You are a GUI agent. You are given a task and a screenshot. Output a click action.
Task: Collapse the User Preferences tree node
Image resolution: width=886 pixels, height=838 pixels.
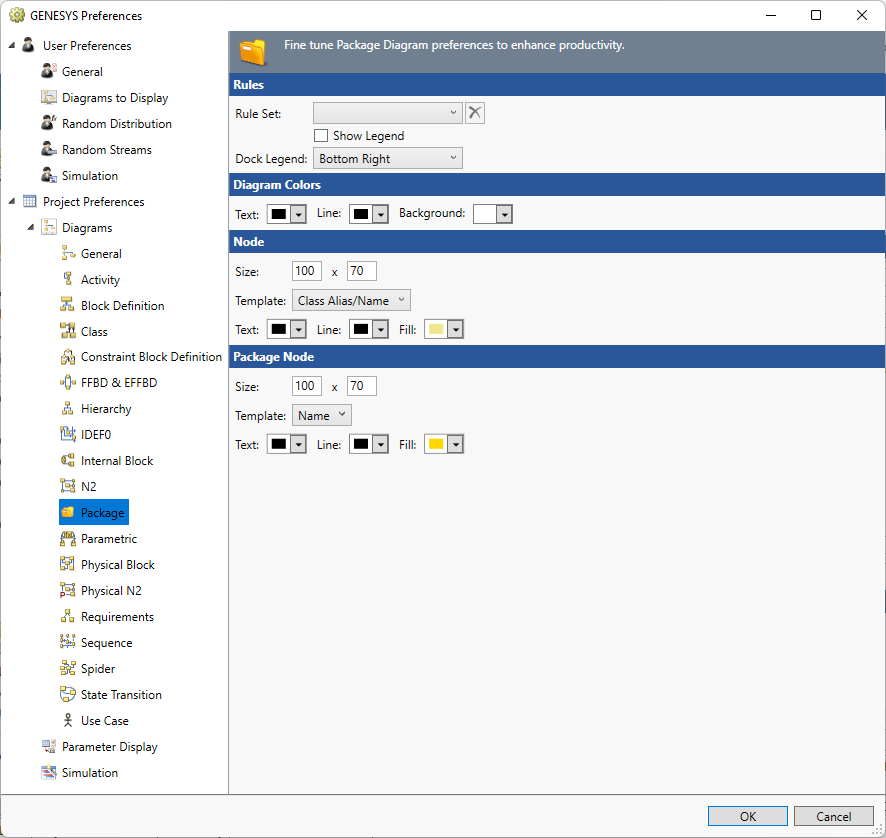pyautogui.click(x=10, y=45)
